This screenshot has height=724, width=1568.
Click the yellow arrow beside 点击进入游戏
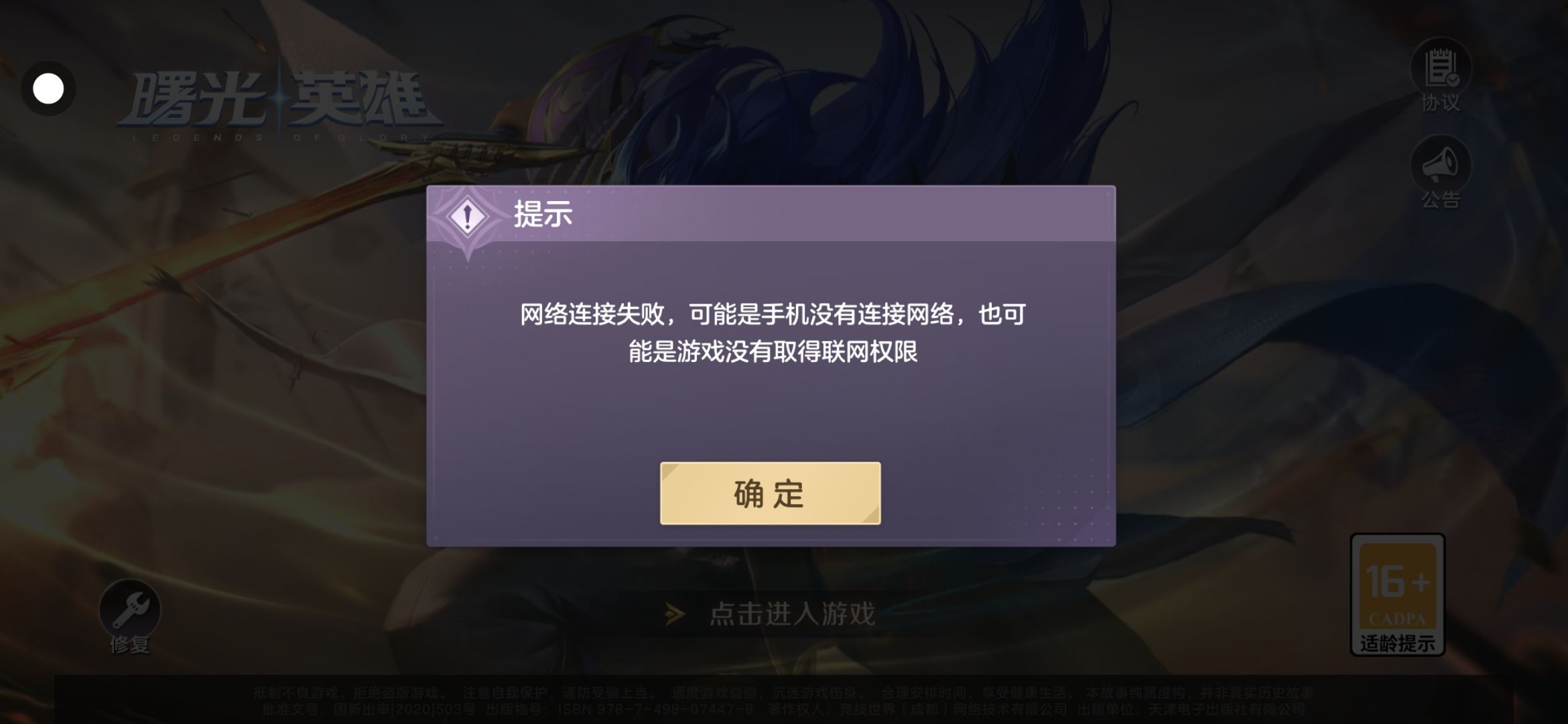[675, 614]
